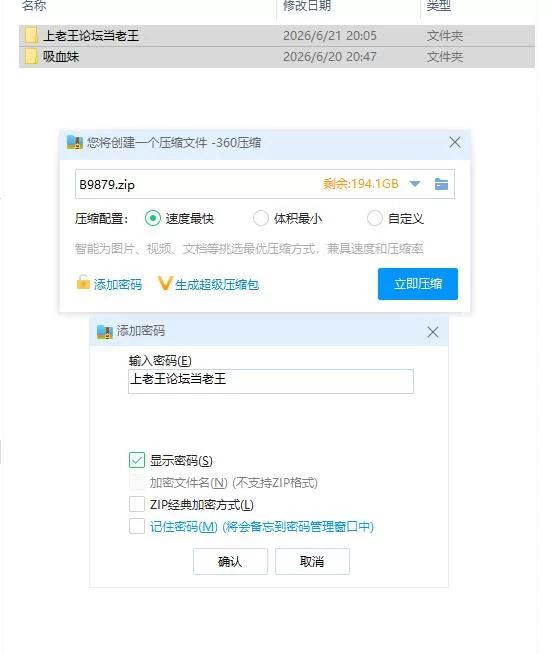Viewport: 552px width, 654px height.
Task: Click the archive icon in the 添加密码 dialog title
Action: (x=105, y=332)
